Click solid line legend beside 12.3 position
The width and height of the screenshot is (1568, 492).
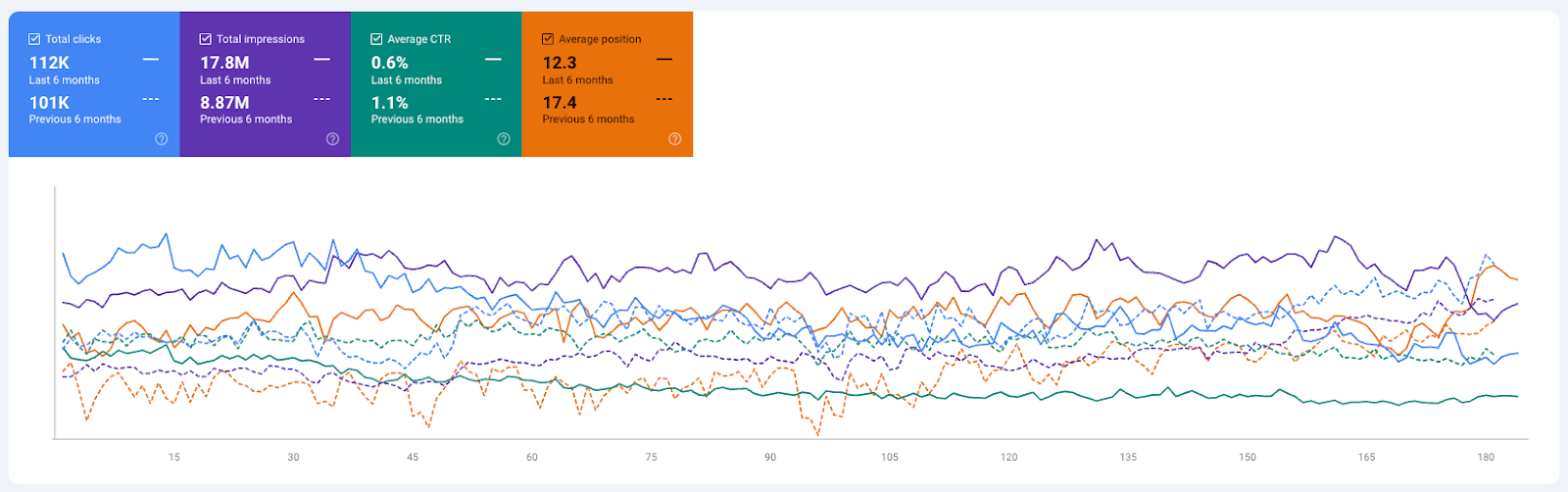pyautogui.click(x=664, y=60)
